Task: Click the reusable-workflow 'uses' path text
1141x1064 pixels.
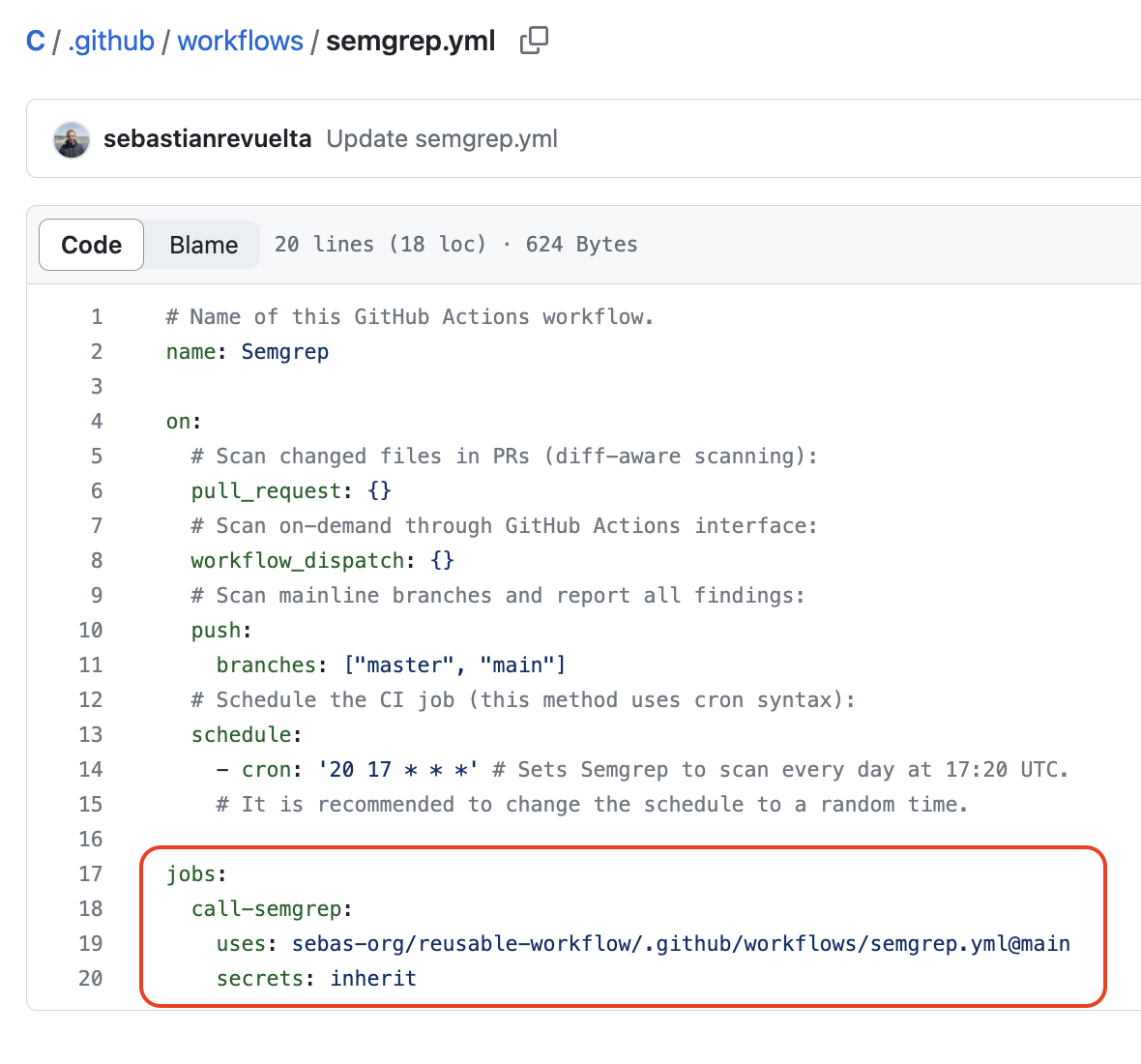Action: [x=681, y=944]
